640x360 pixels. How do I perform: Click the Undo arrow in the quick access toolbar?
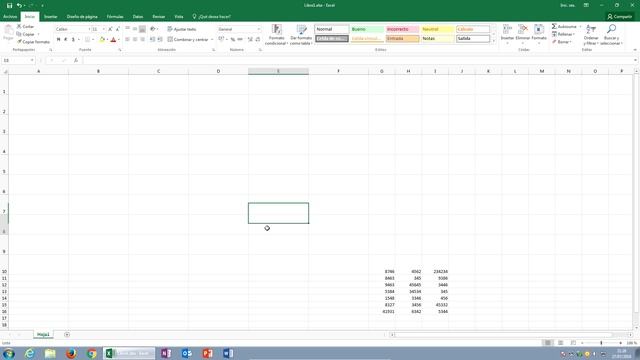tap(19, 5)
